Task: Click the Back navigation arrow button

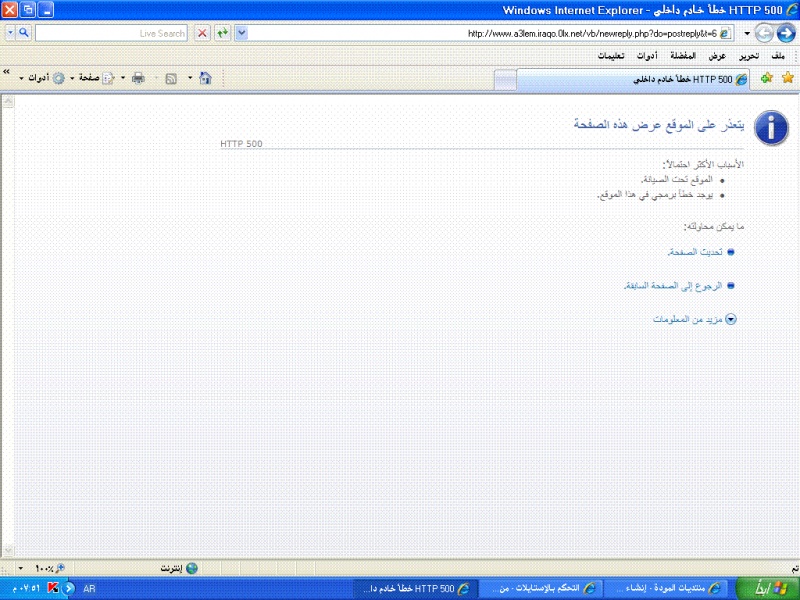Action: 785,33
